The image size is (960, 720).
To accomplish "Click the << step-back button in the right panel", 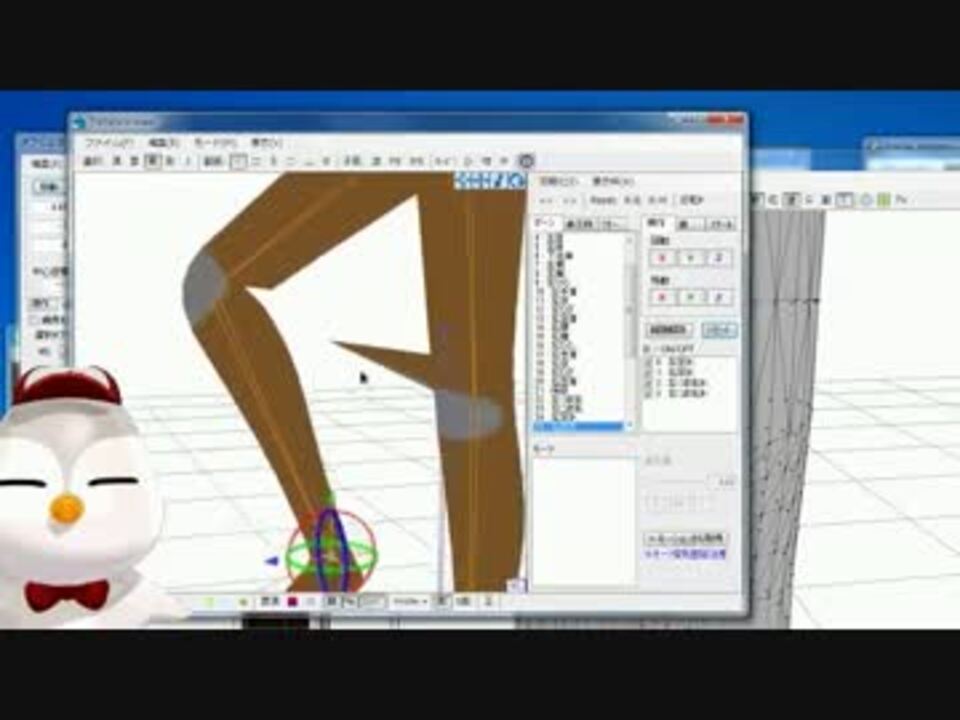I will [548, 200].
